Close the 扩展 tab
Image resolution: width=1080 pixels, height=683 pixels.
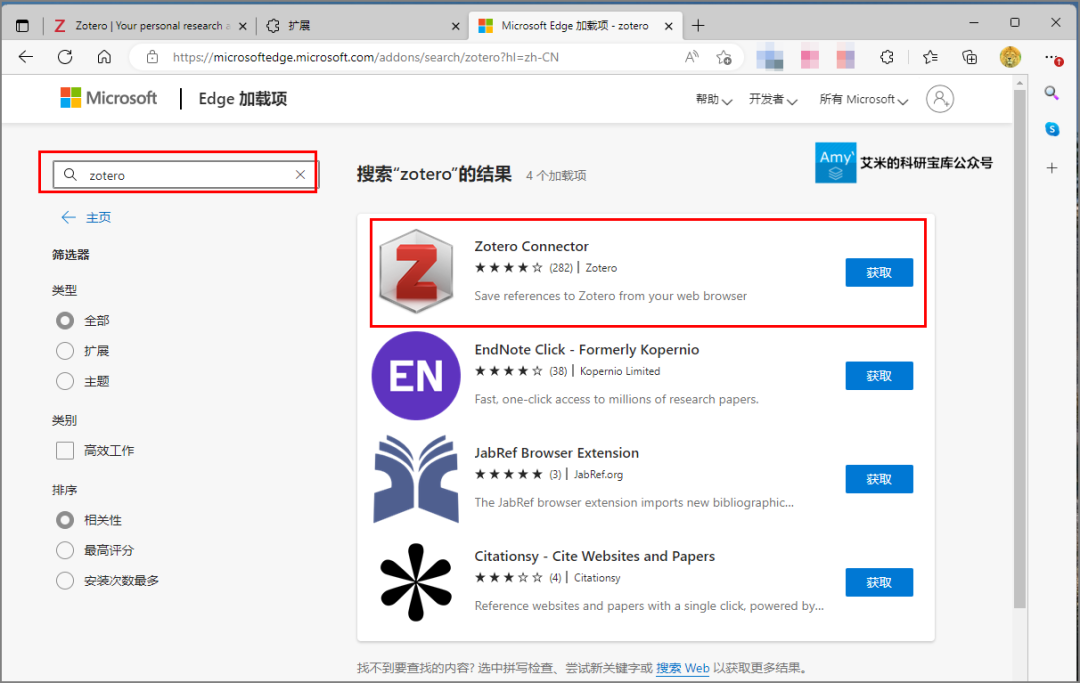[455, 26]
